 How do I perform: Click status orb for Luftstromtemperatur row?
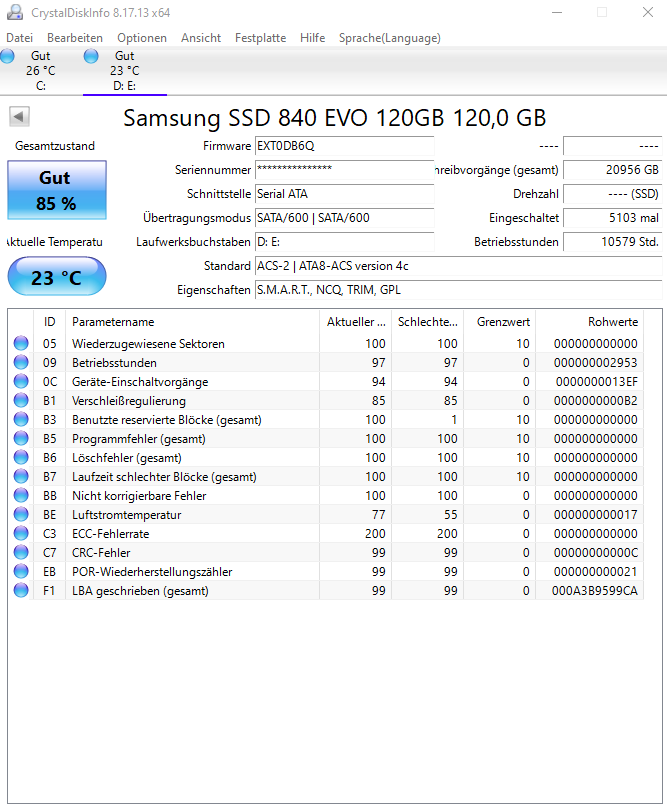pyautogui.click(x=21, y=514)
